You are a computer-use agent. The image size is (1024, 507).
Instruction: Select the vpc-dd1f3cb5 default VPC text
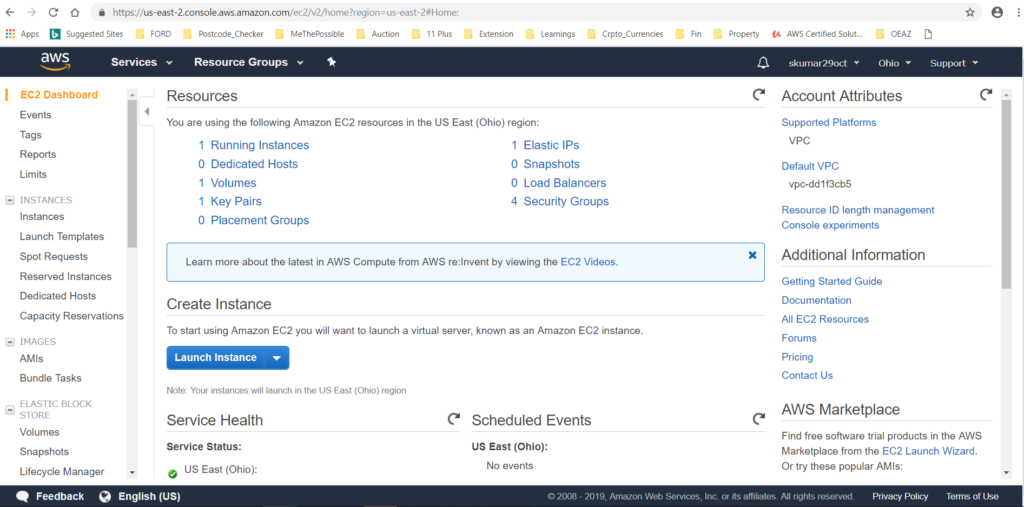tap(820, 184)
